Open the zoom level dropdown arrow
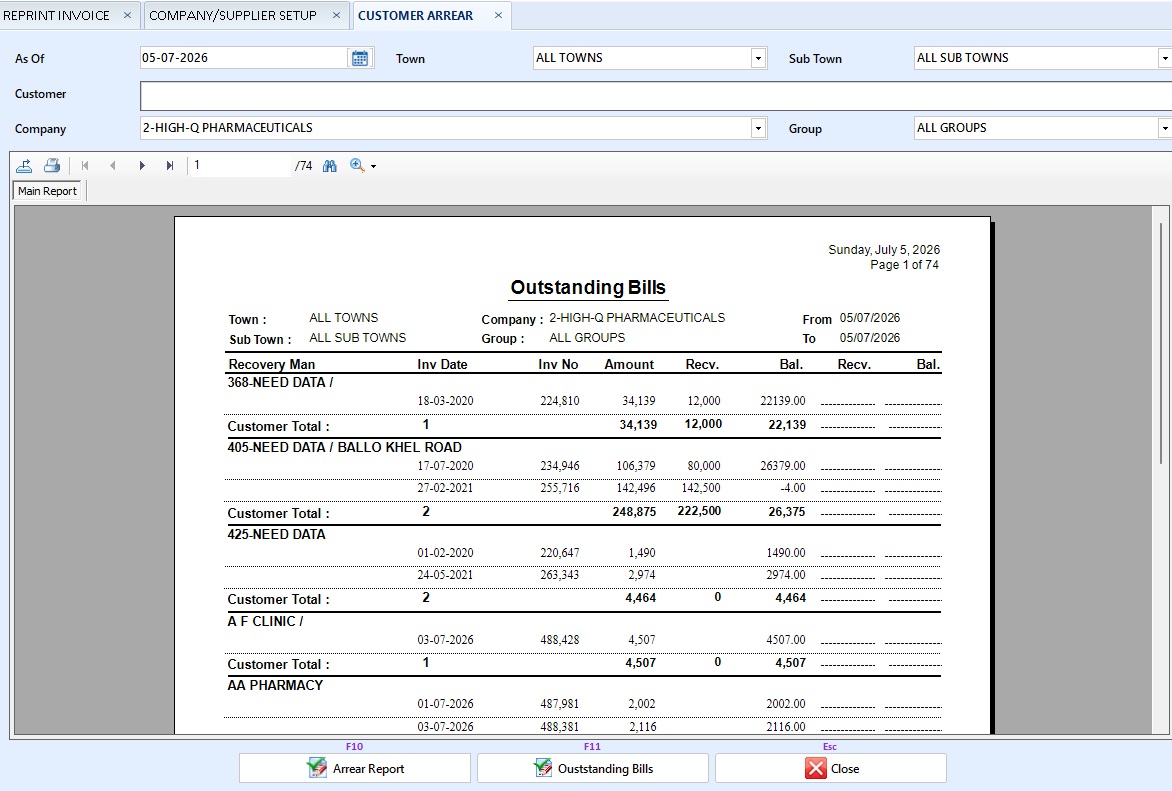 click(374, 167)
